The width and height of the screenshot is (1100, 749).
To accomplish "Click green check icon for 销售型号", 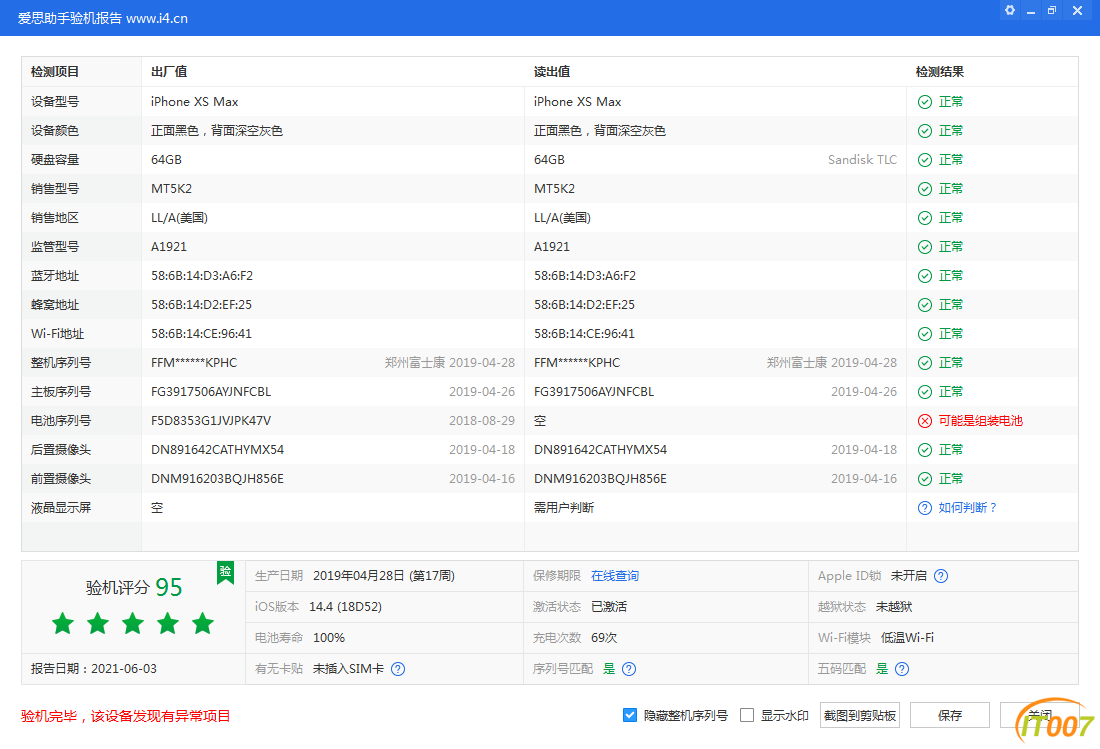I will (x=925, y=189).
